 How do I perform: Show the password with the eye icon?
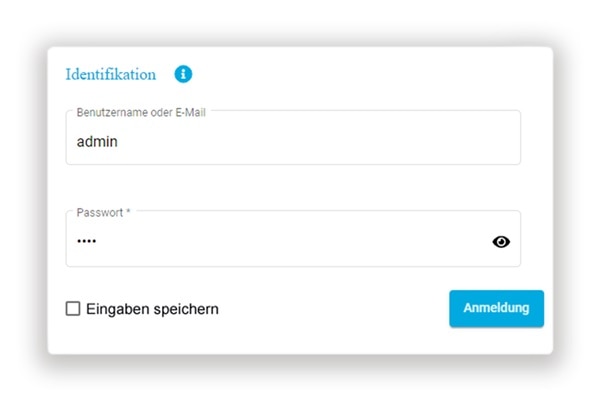501,241
